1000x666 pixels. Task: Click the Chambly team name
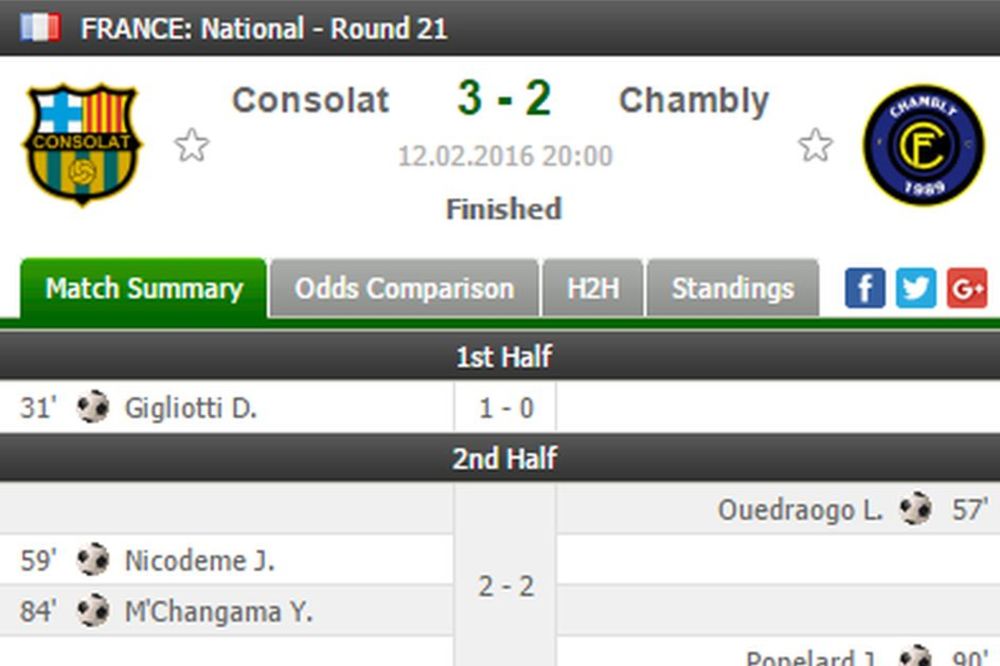point(694,100)
